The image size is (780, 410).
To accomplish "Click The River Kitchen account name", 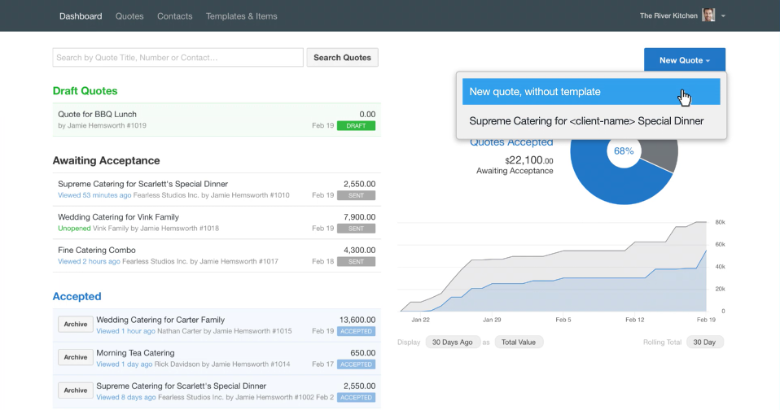I will [669, 16].
